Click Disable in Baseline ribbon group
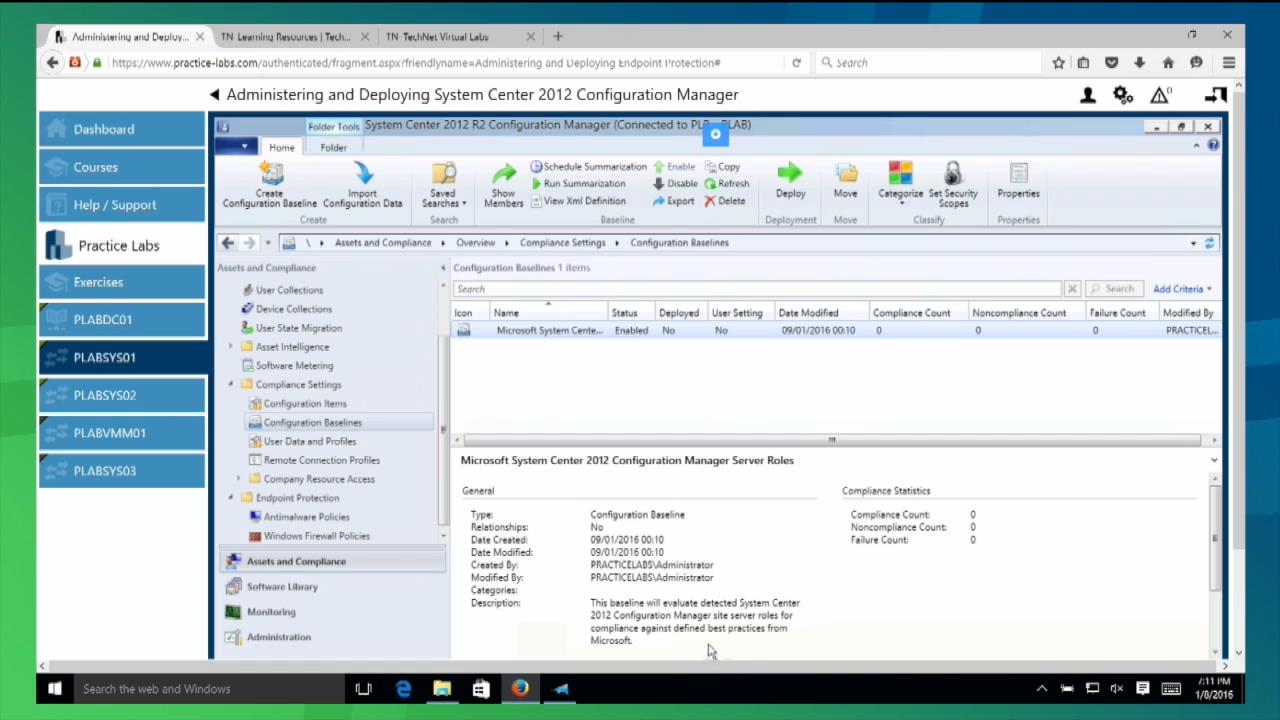The image size is (1280, 720). 675,184
